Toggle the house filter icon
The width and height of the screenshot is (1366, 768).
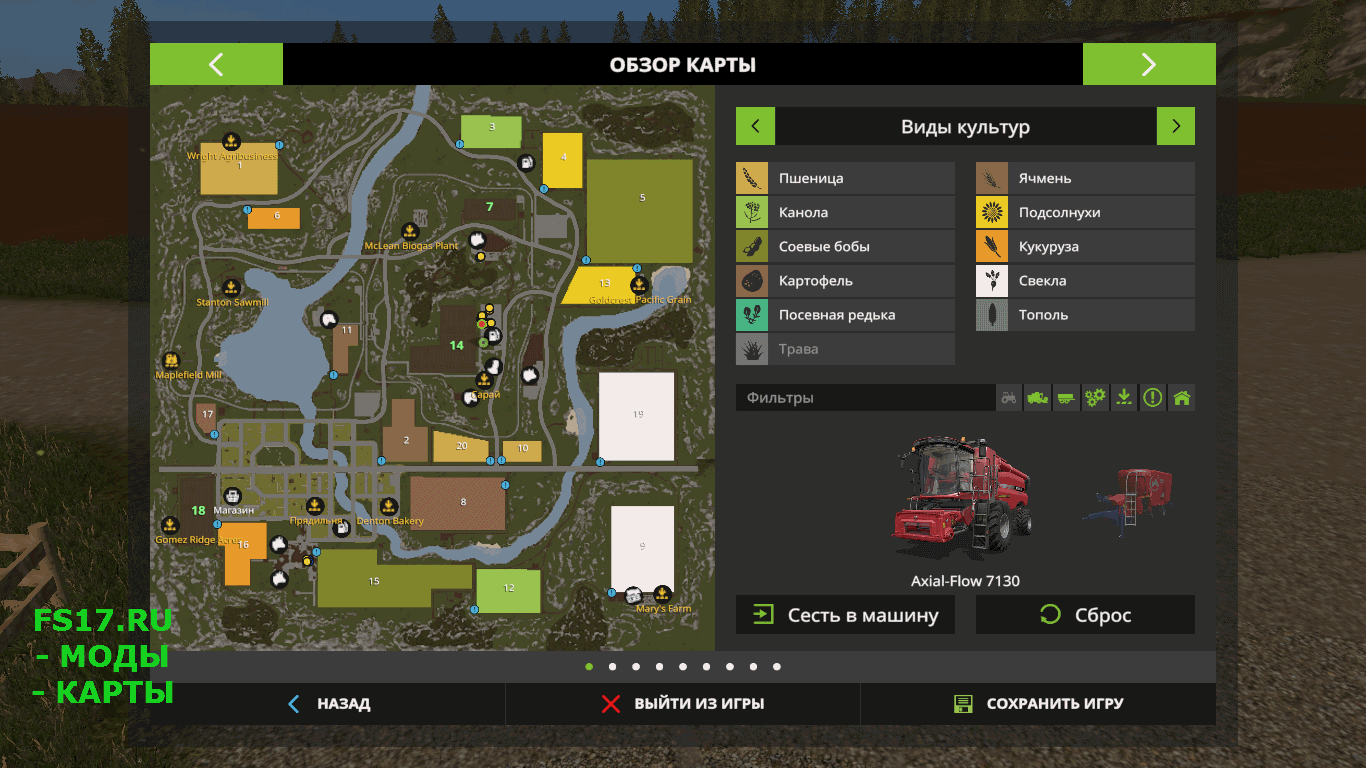click(1182, 398)
